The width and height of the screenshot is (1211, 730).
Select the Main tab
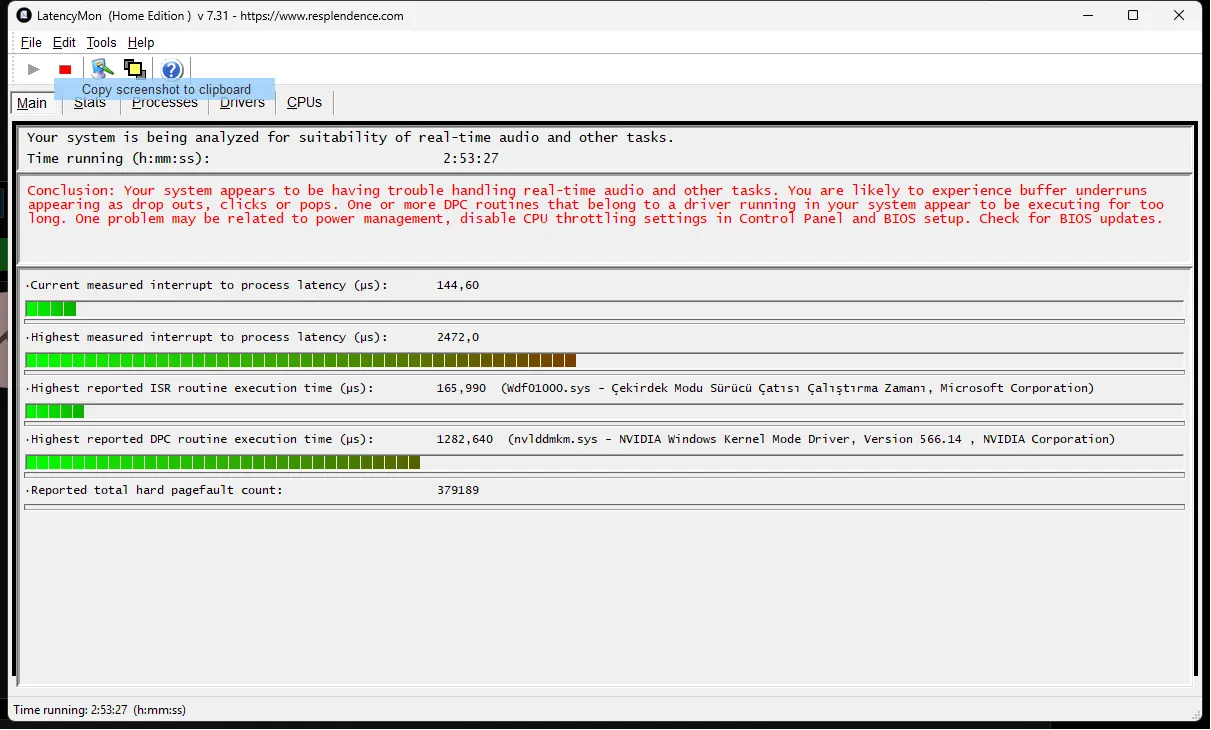click(x=32, y=103)
